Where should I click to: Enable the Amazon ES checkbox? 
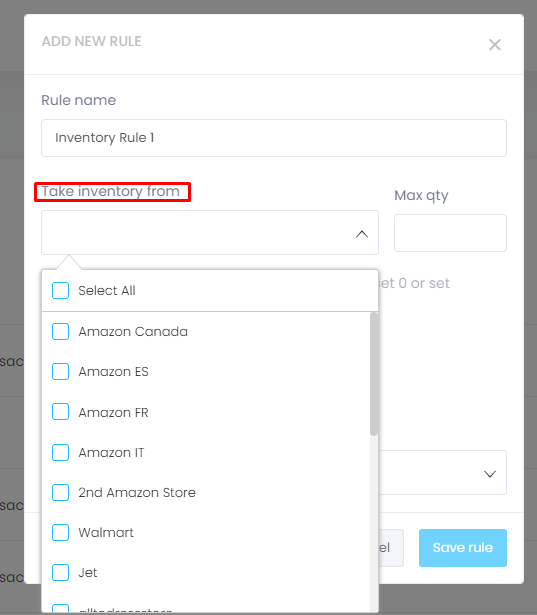coord(60,371)
